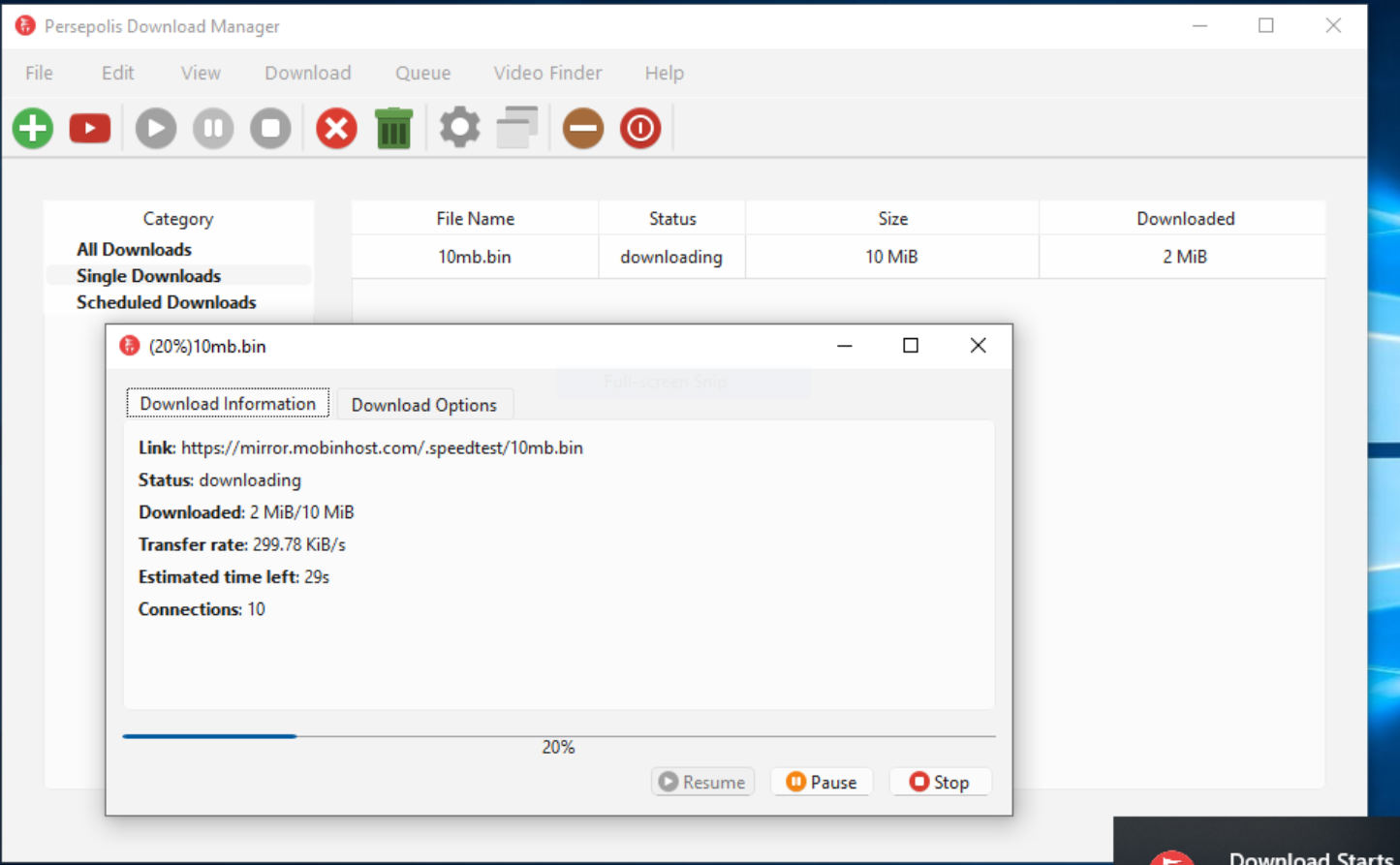
Task: Click the stacked windows toolbar icon
Action: pyautogui.click(x=517, y=128)
